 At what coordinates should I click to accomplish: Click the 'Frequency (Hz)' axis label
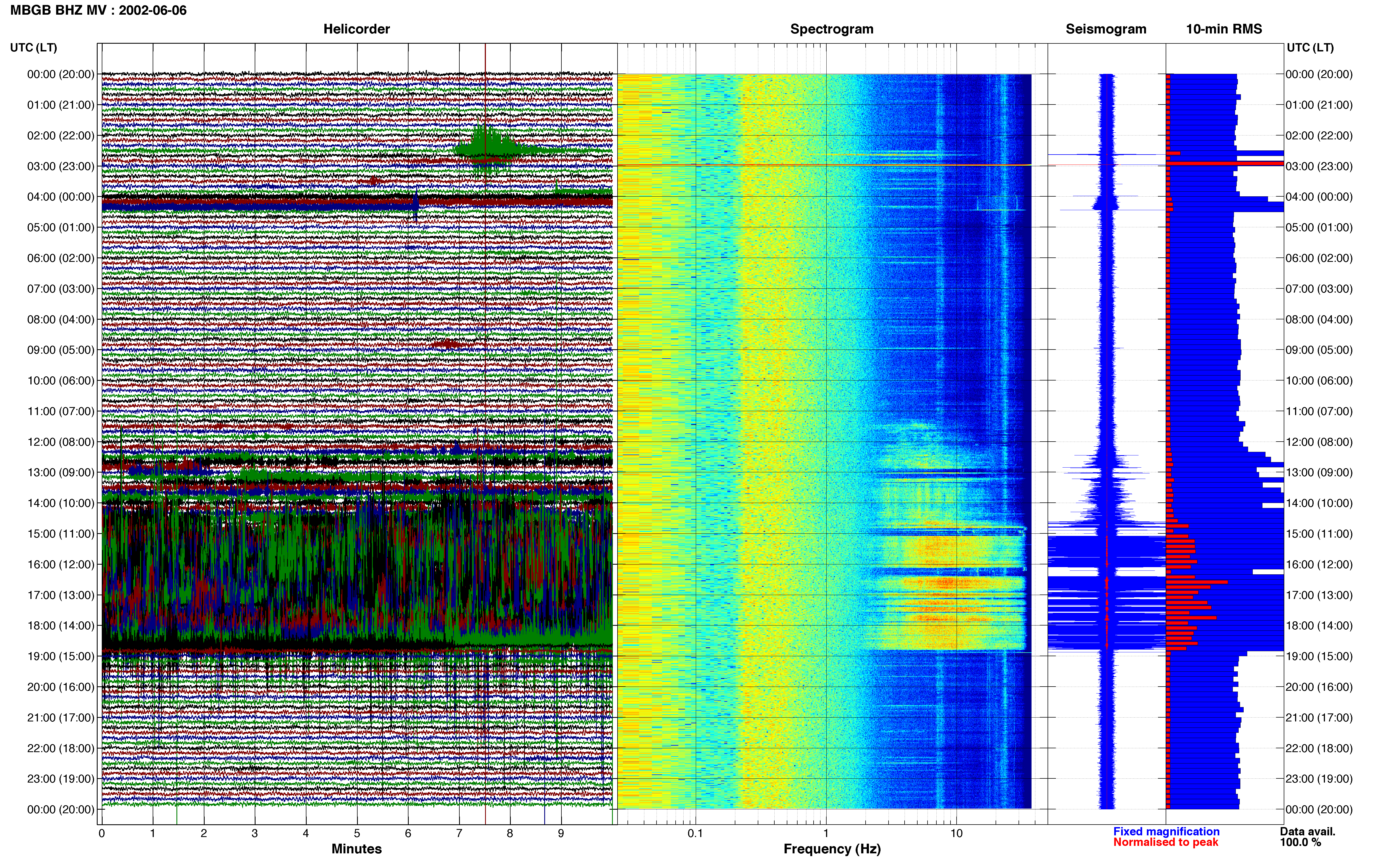pos(832,848)
